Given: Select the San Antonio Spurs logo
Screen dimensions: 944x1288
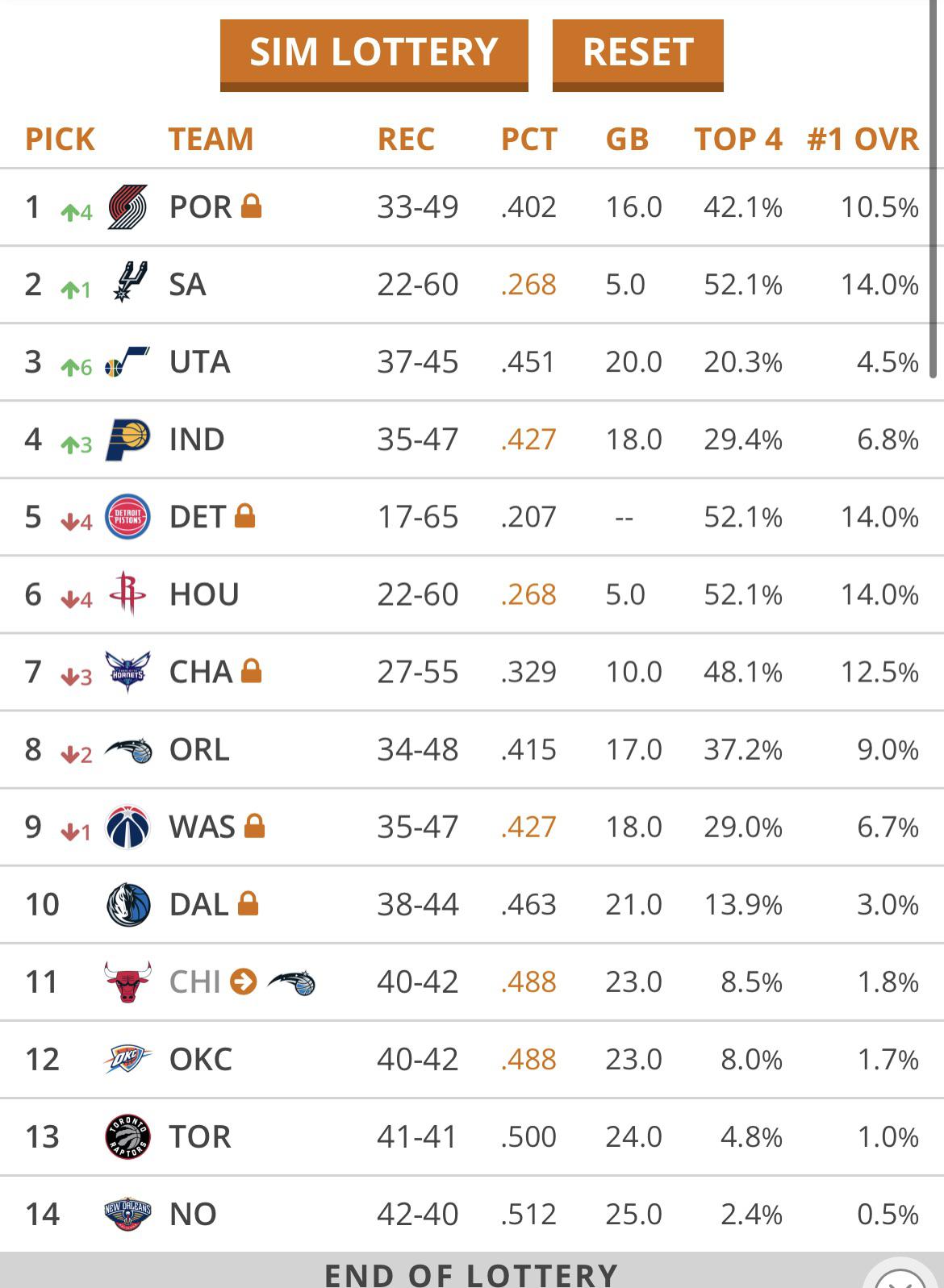Looking at the screenshot, I should 129,283.
